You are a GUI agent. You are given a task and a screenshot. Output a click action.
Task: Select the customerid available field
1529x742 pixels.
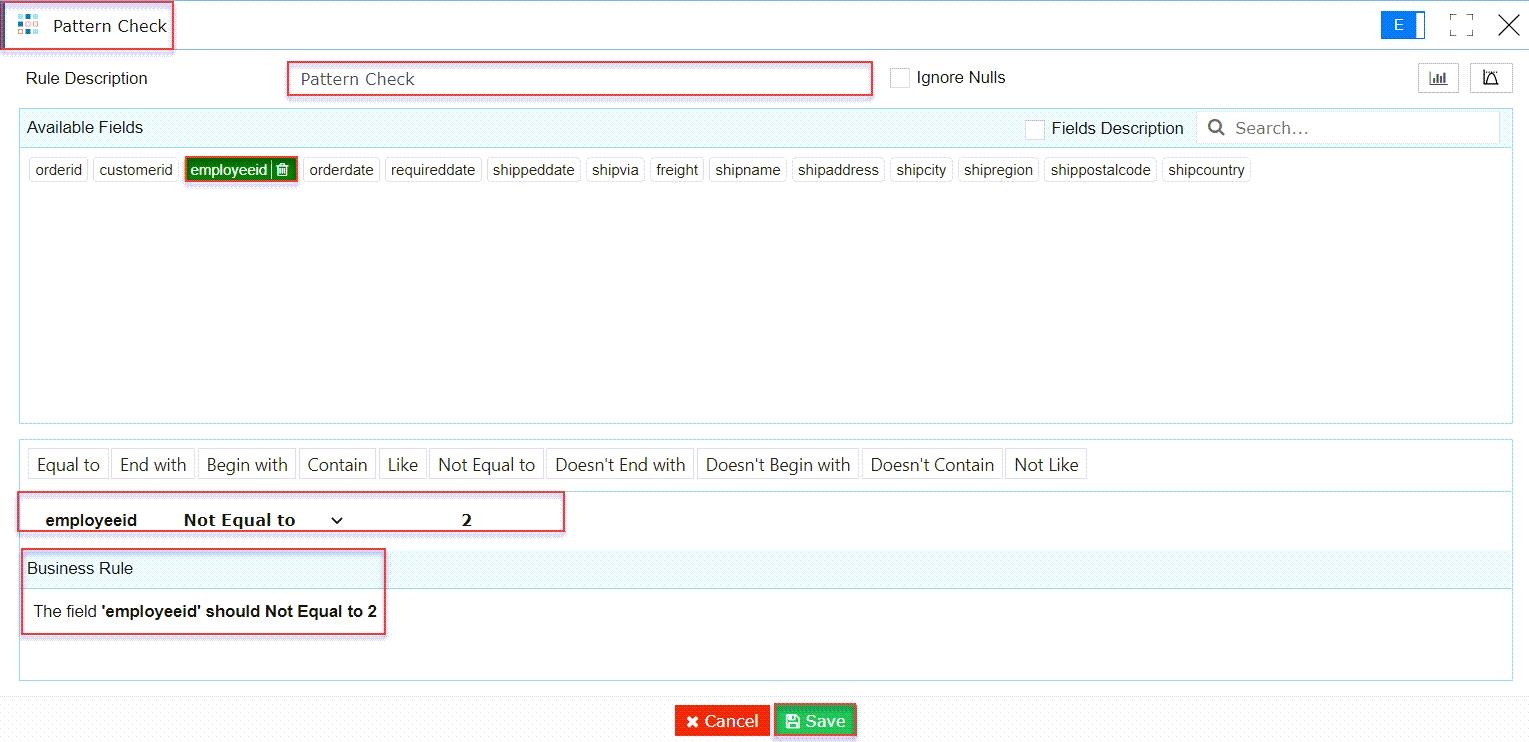(135, 169)
